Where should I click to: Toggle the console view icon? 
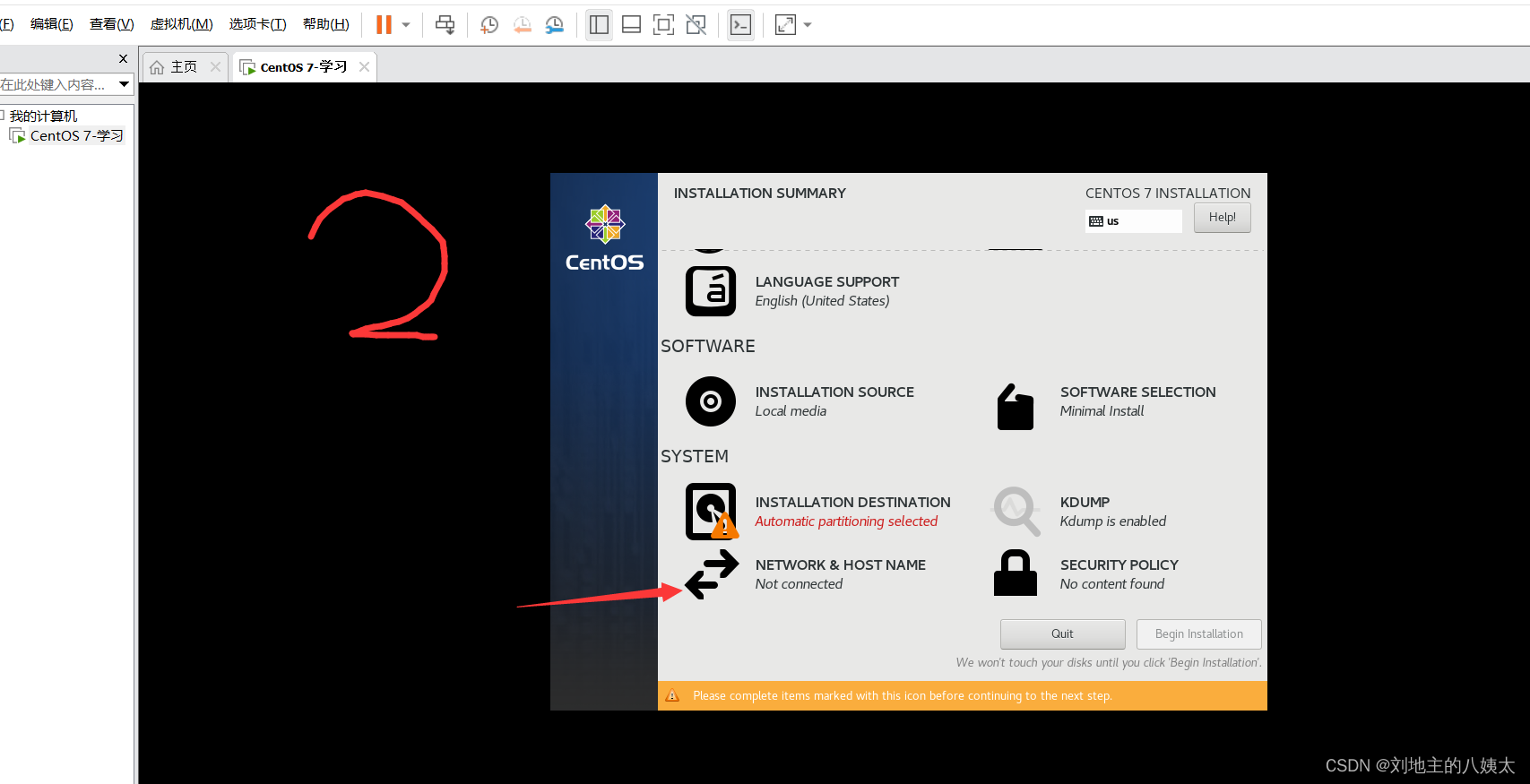click(x=740, y=25)
